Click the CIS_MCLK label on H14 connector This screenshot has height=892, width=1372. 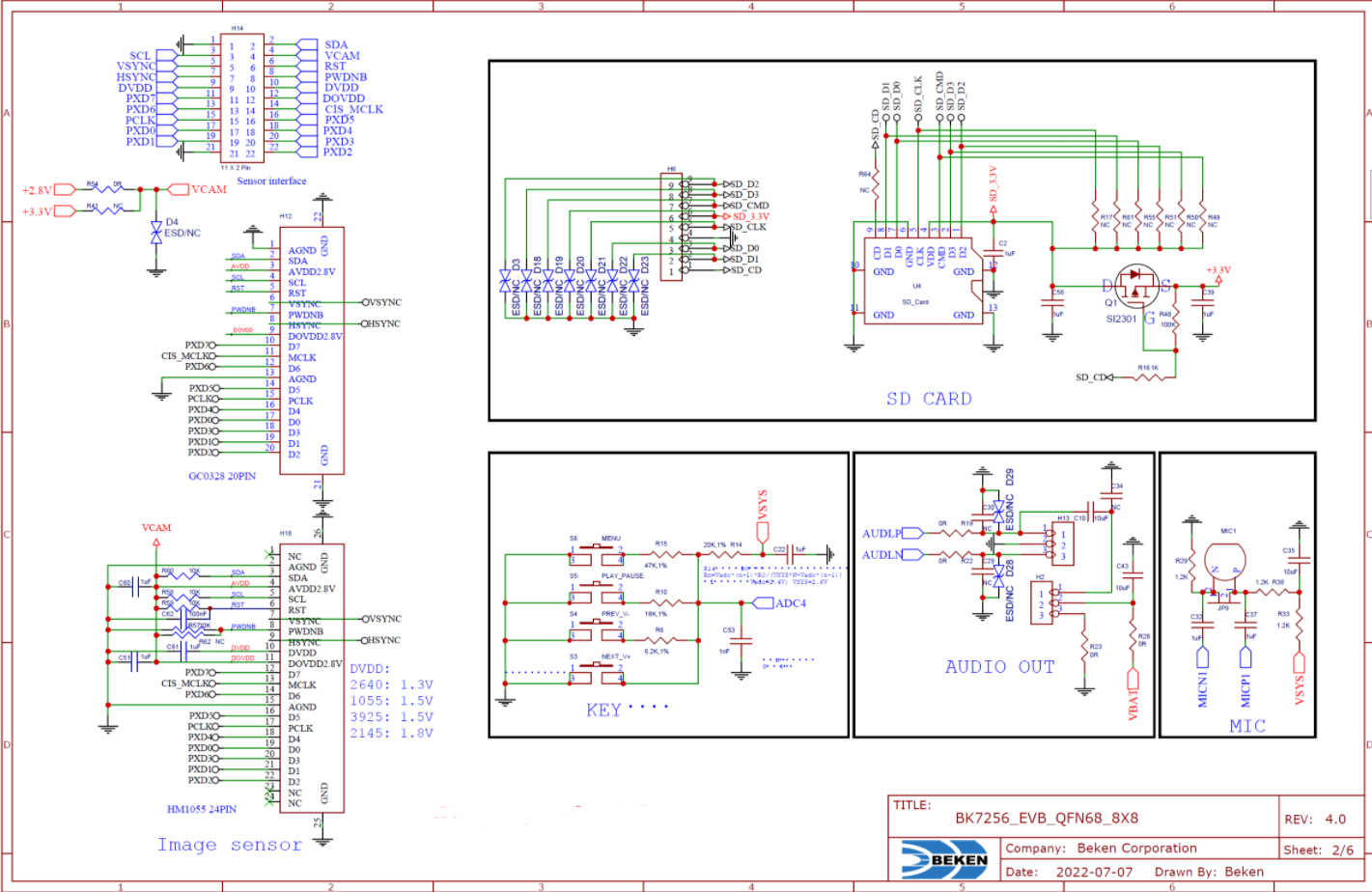coord(353,109)
